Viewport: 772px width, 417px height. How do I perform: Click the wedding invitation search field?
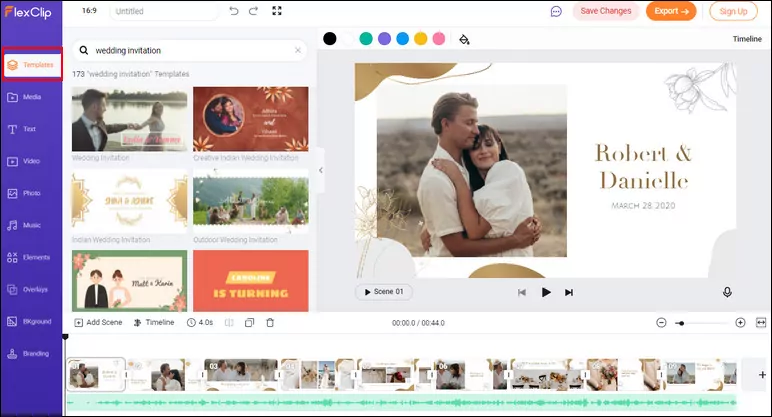pos(190,50)
